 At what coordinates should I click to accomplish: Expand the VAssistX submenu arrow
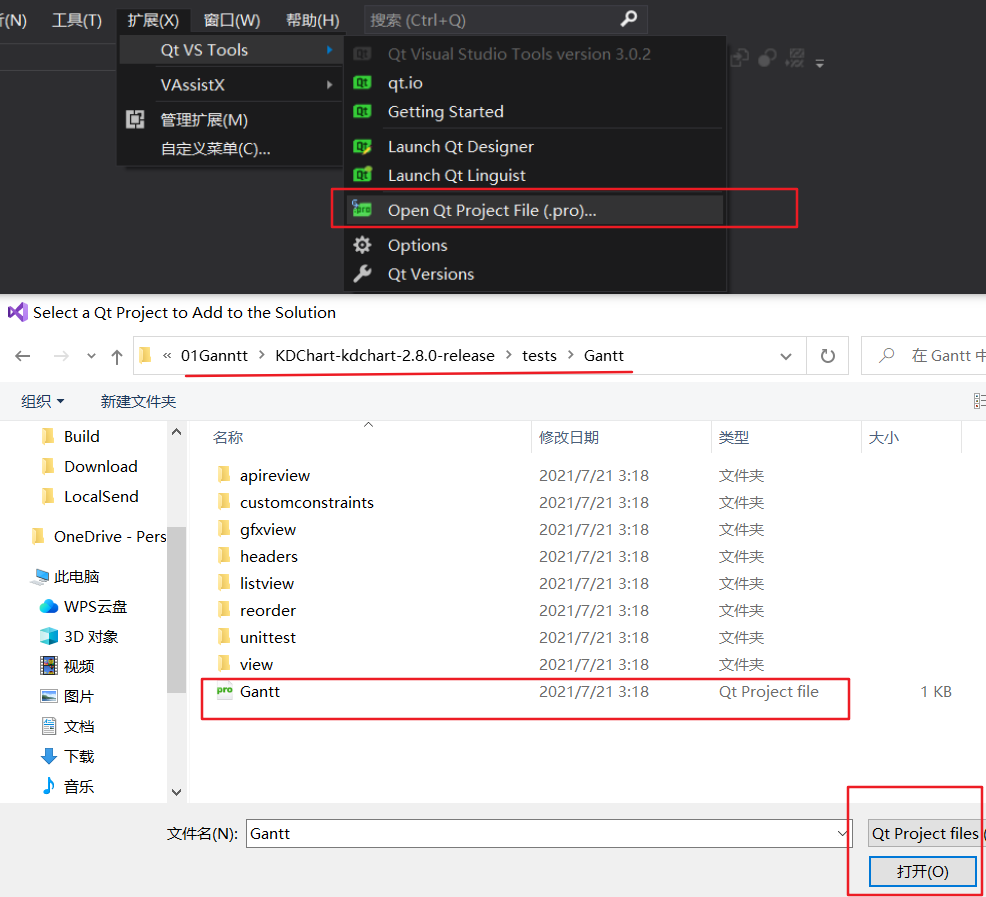pyautogui.click(x=330, y=84)
